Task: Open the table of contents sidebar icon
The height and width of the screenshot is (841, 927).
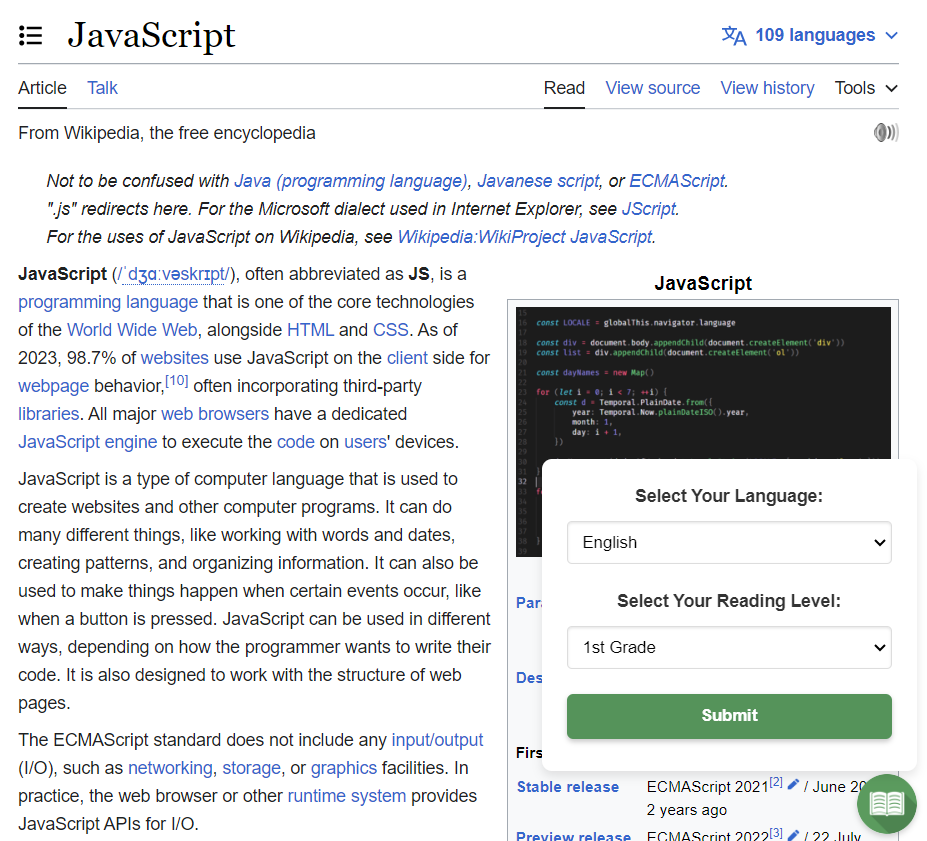Action: coord(30,35)
